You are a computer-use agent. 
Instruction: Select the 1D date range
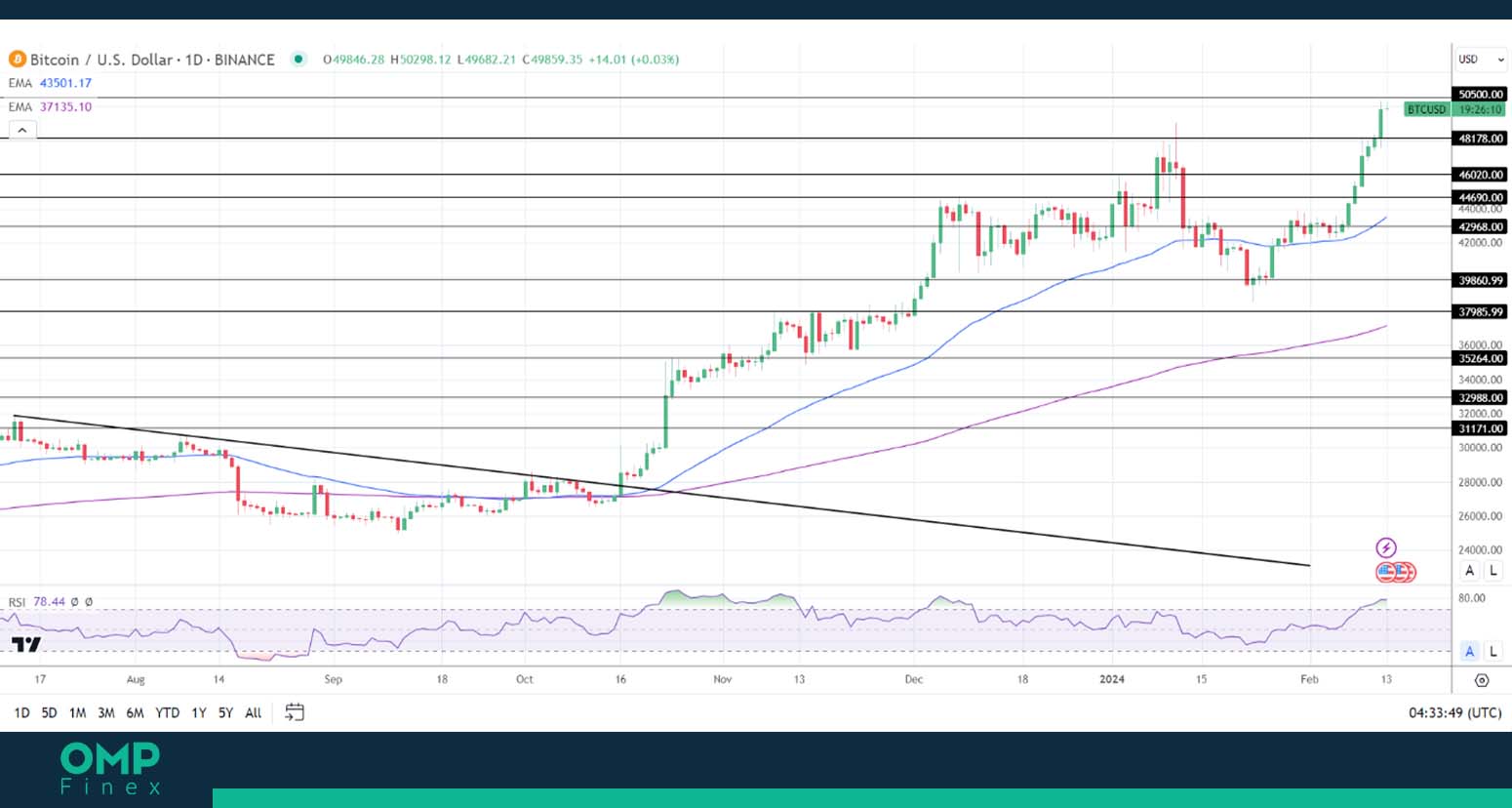(21, 713)
